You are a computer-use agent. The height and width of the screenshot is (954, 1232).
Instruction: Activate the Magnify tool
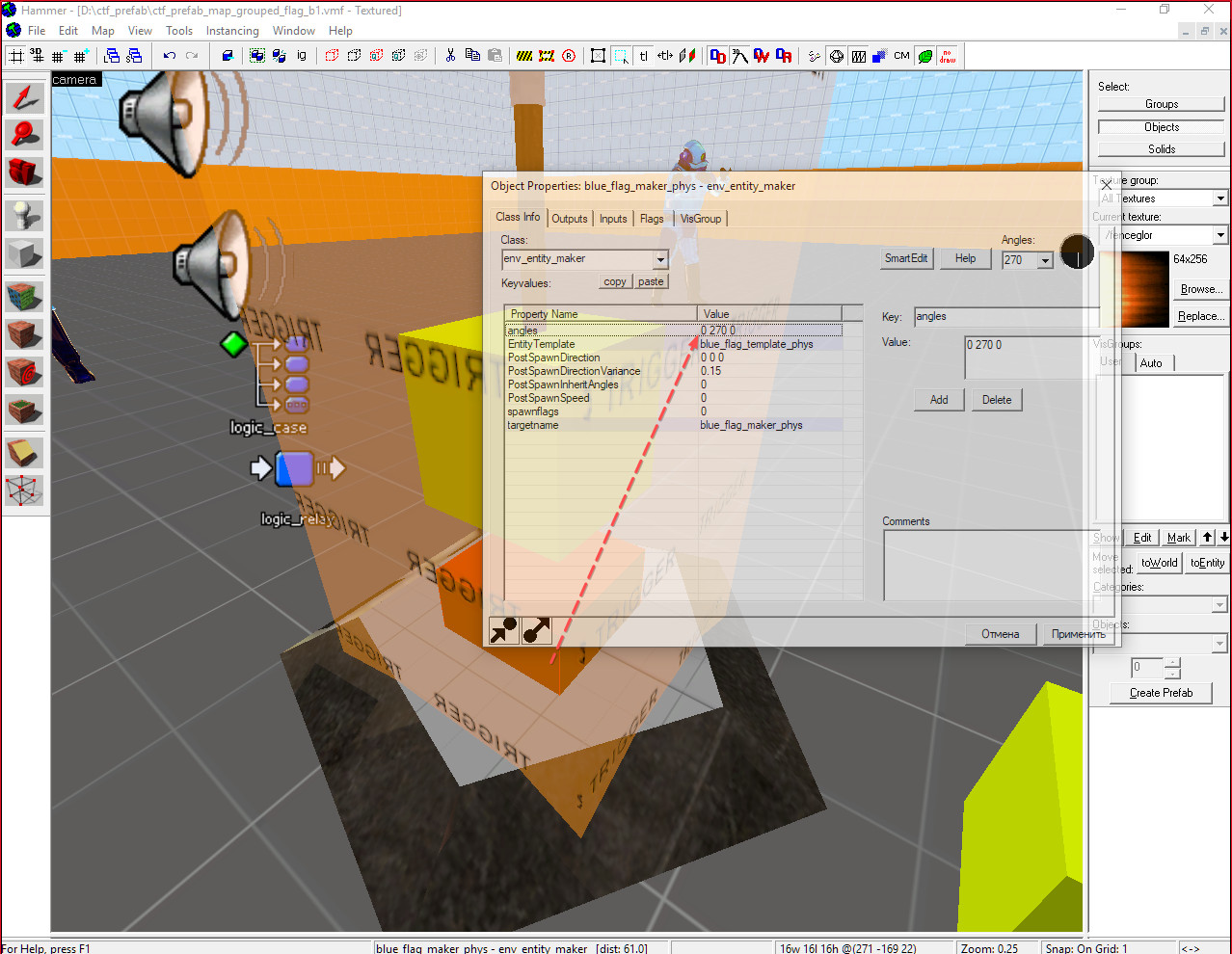coord(25,134)
